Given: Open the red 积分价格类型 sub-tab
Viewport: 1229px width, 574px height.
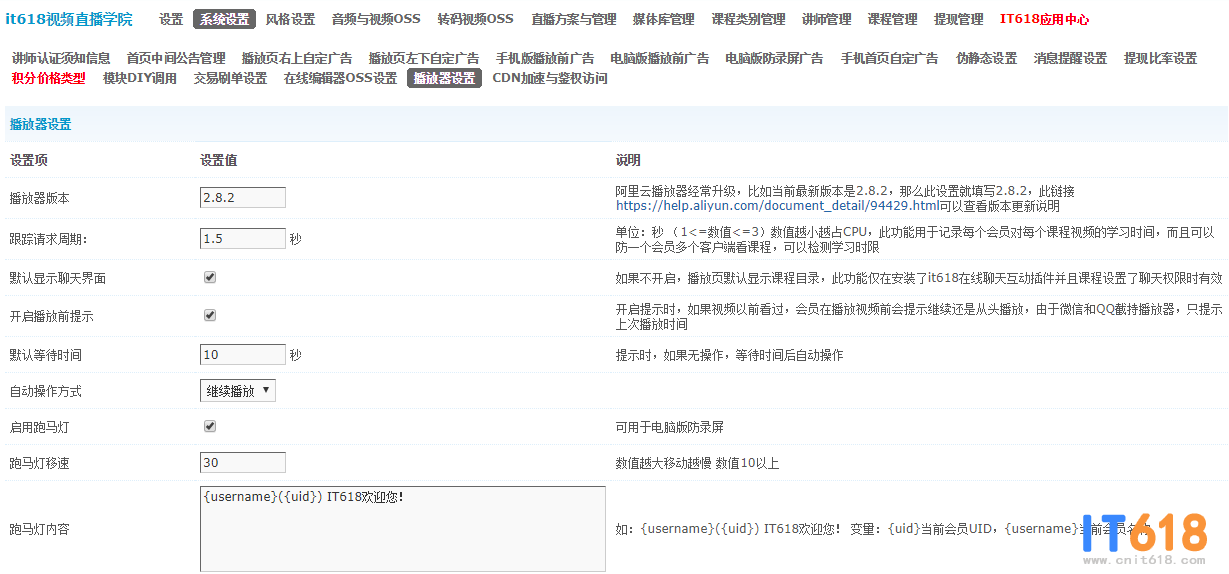Looking at the screenshot, I should pos(49,78).
